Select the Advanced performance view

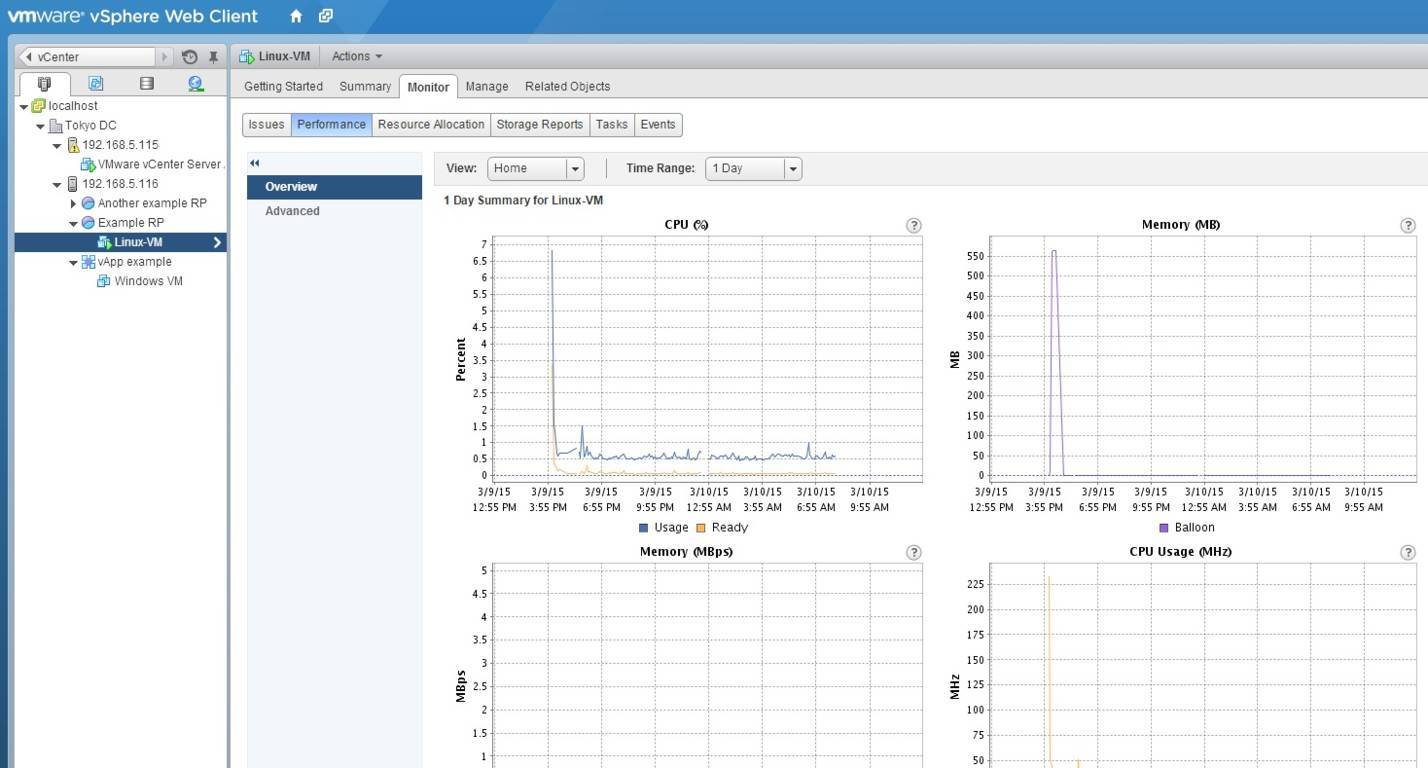click(334, 211)
